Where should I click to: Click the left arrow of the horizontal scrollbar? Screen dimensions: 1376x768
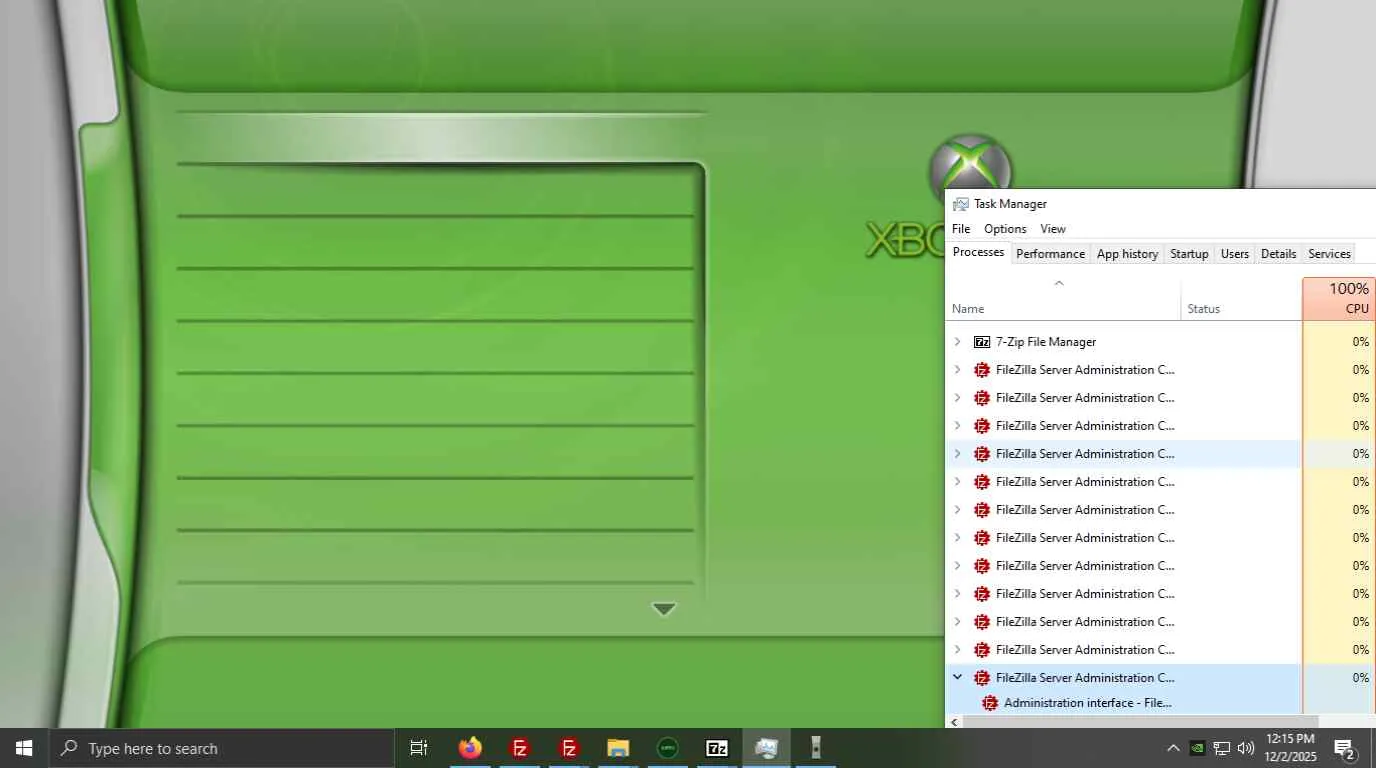point(954,721)
